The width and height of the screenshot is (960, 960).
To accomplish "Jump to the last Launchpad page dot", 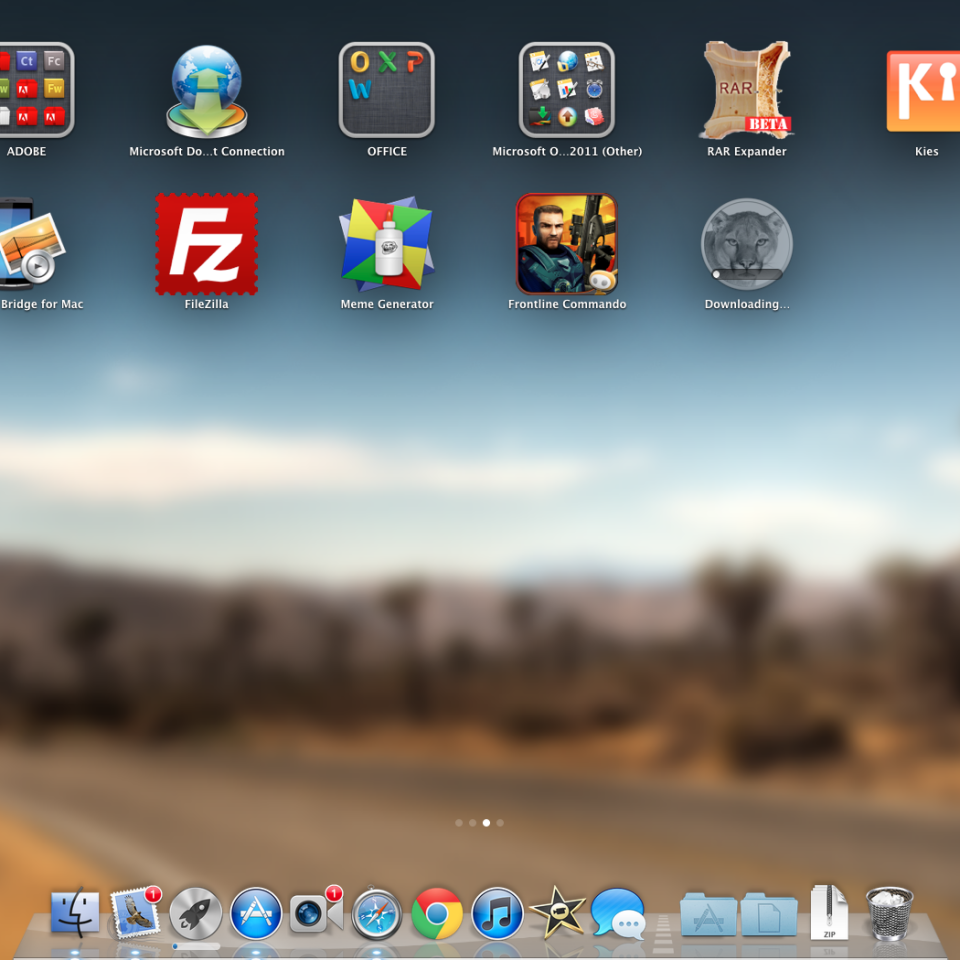I will point(500,823).
